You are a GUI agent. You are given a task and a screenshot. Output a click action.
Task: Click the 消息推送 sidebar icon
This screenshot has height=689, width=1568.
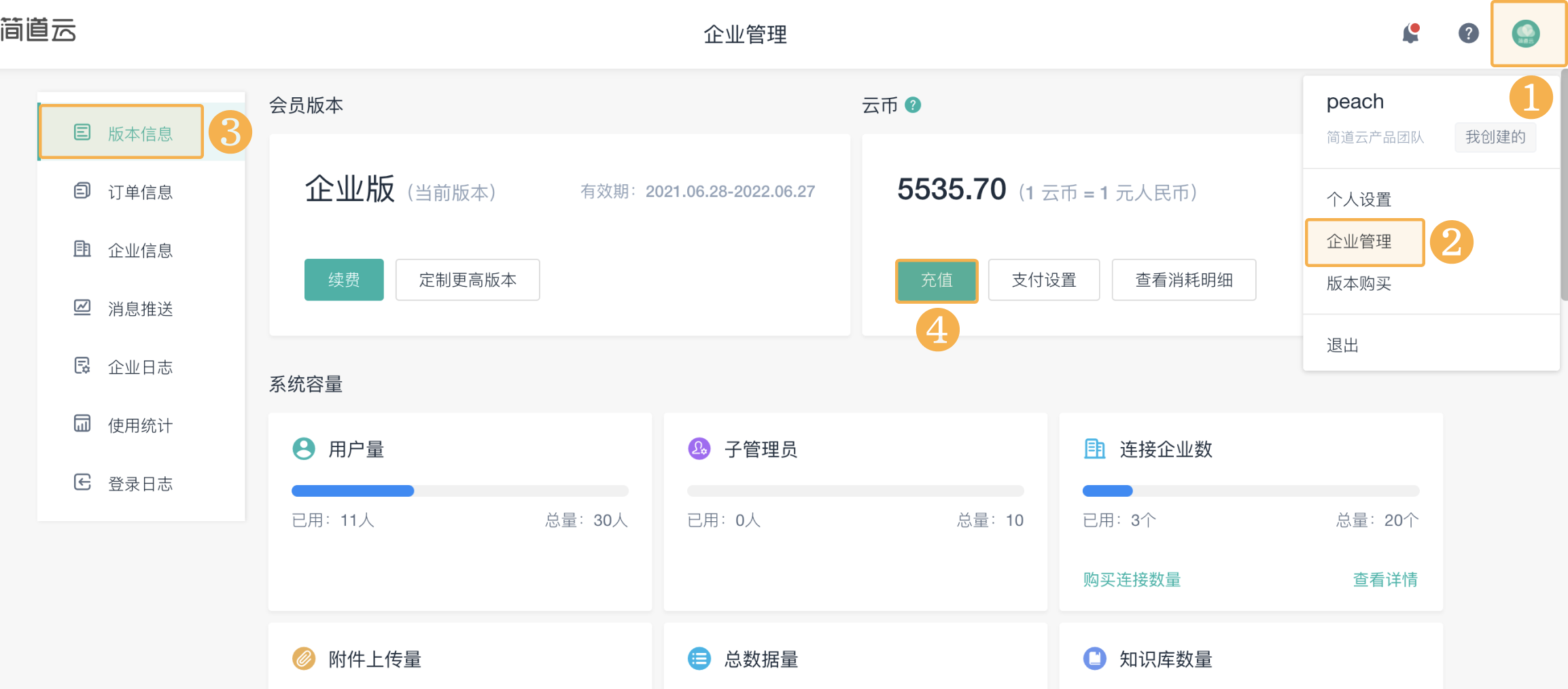point(82,308)
